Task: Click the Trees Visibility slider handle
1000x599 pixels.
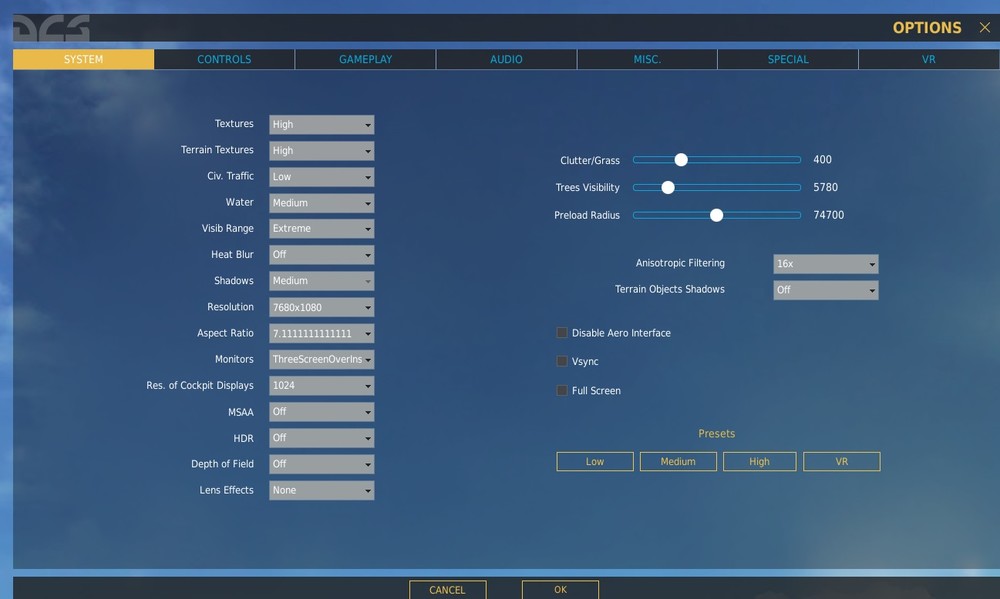Action: pyautogui.click(x=668, y=187)
